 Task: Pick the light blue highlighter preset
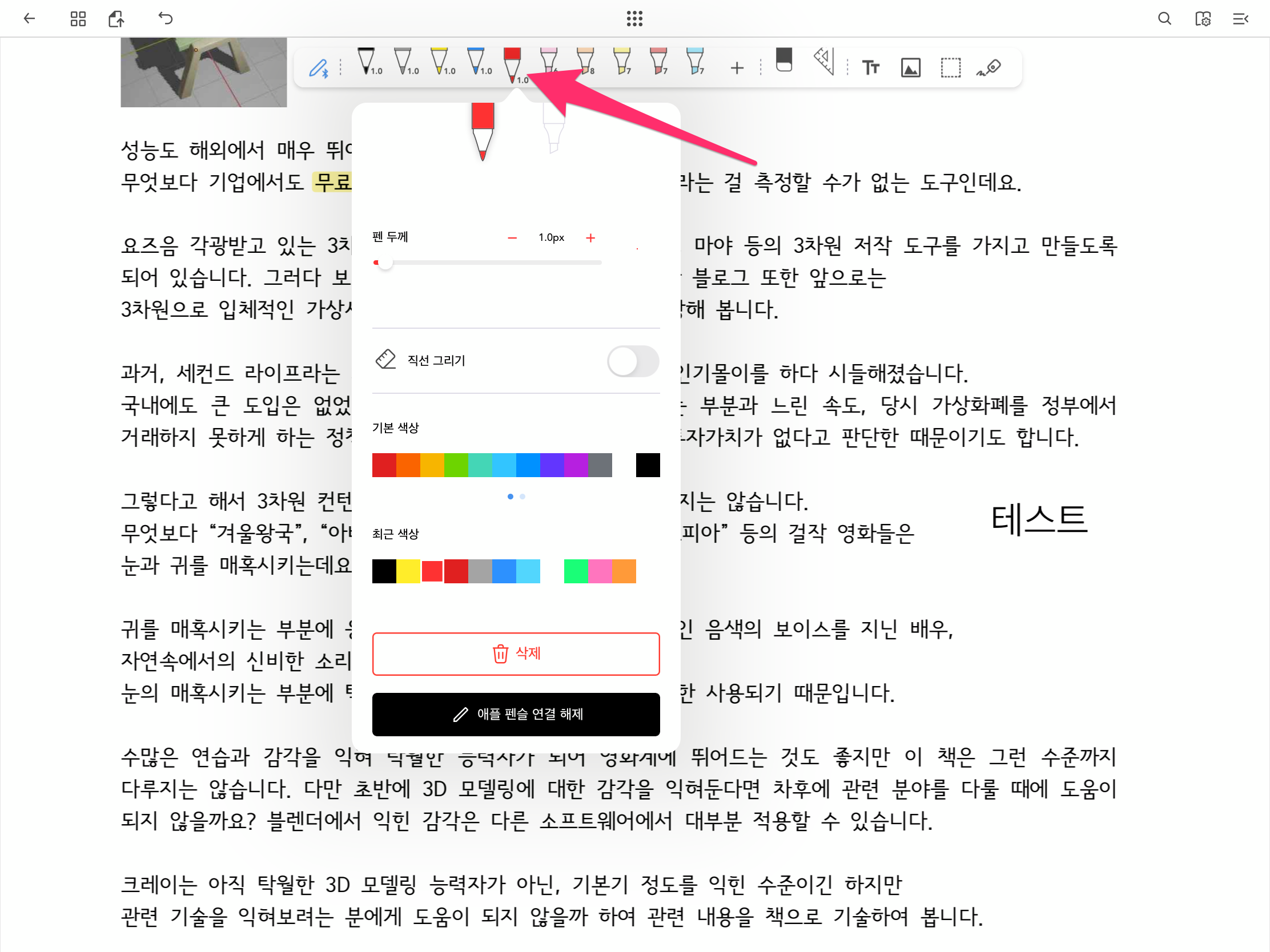695,62
